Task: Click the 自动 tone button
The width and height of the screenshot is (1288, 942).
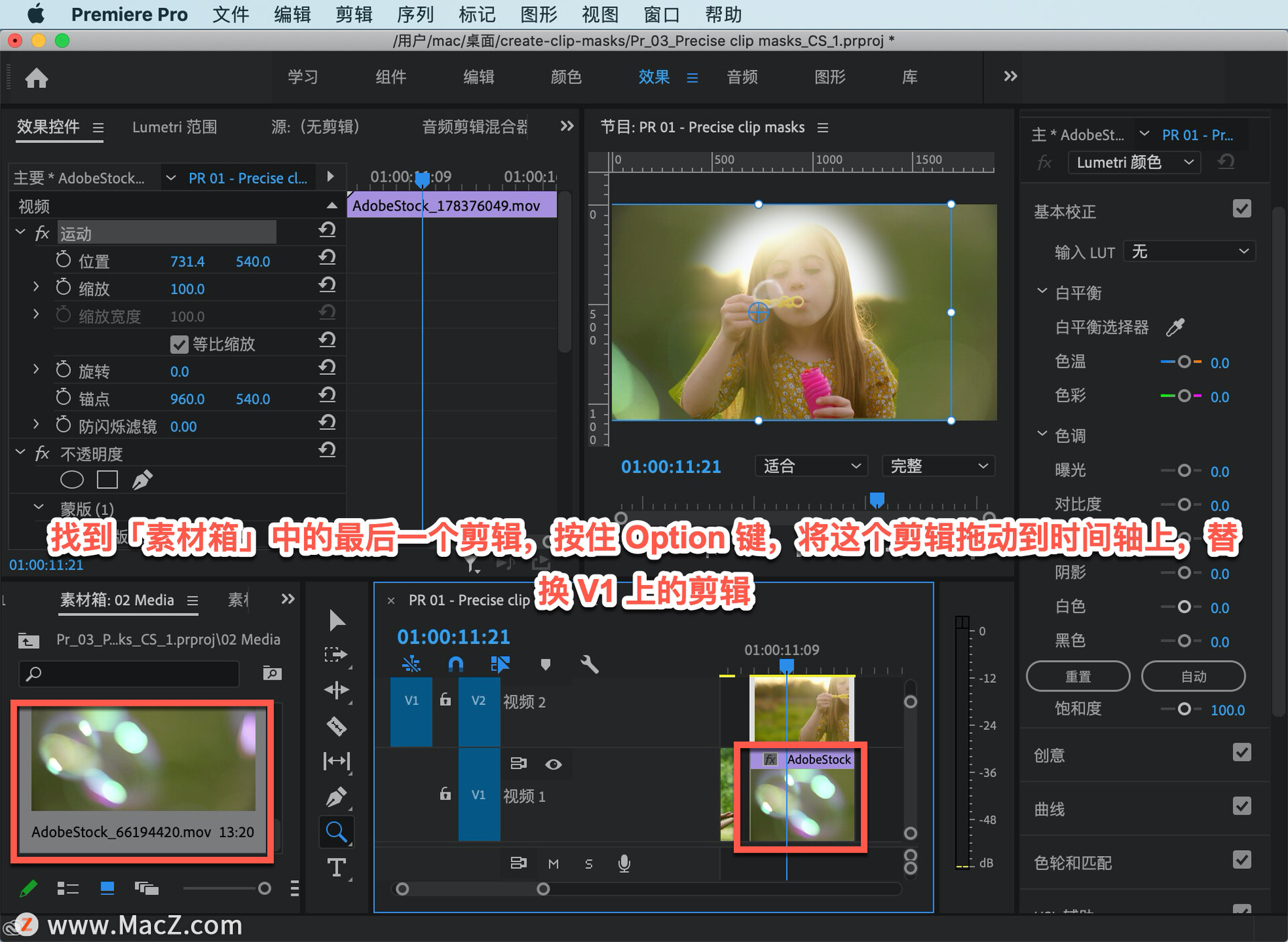Action: [1193, 676]
